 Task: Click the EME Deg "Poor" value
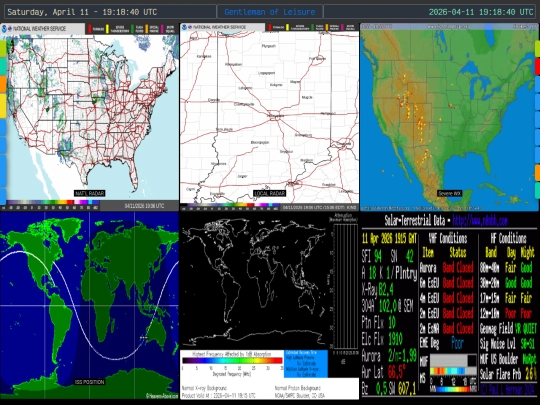click(457, 343)
